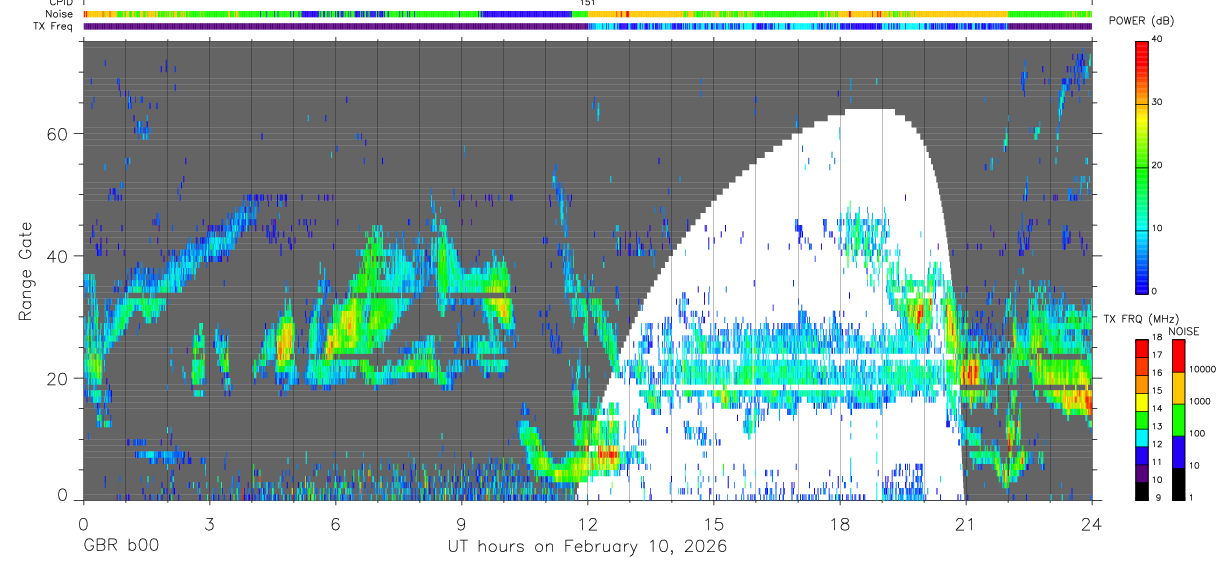The image size is (1228, 567).
Task: Click the '10' value on POWER scale
Action: click(x=1158, y=228)
